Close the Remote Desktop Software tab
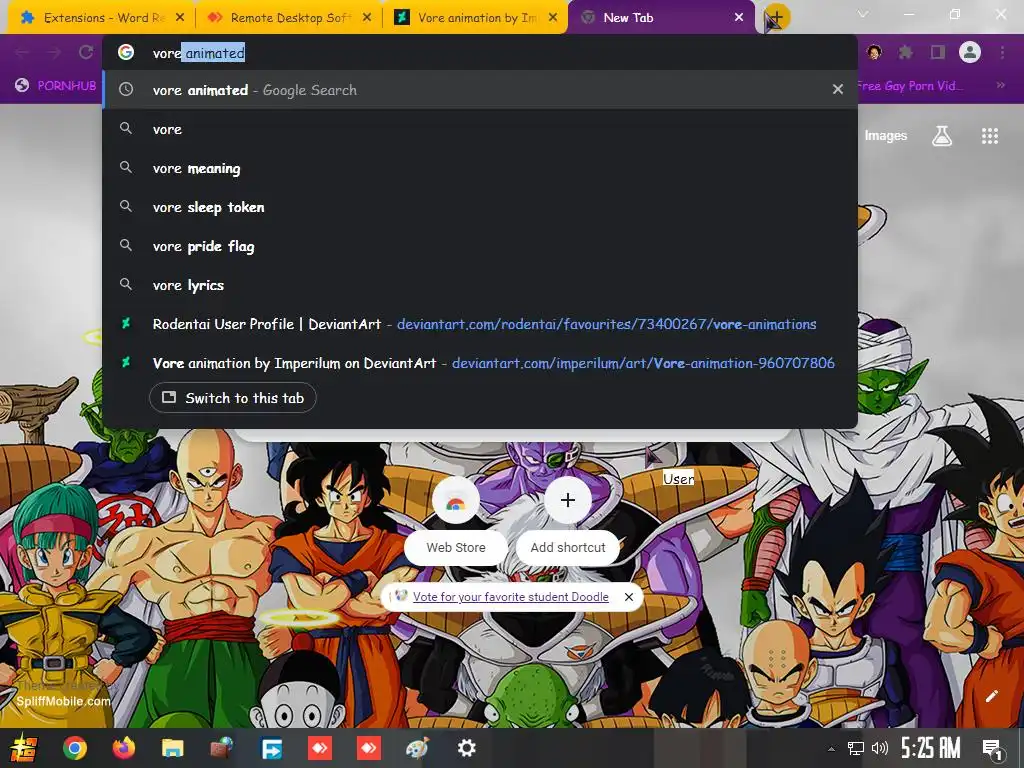This screenshot has width=1024, height=768. pyautogui.click(x=367, y=18)
